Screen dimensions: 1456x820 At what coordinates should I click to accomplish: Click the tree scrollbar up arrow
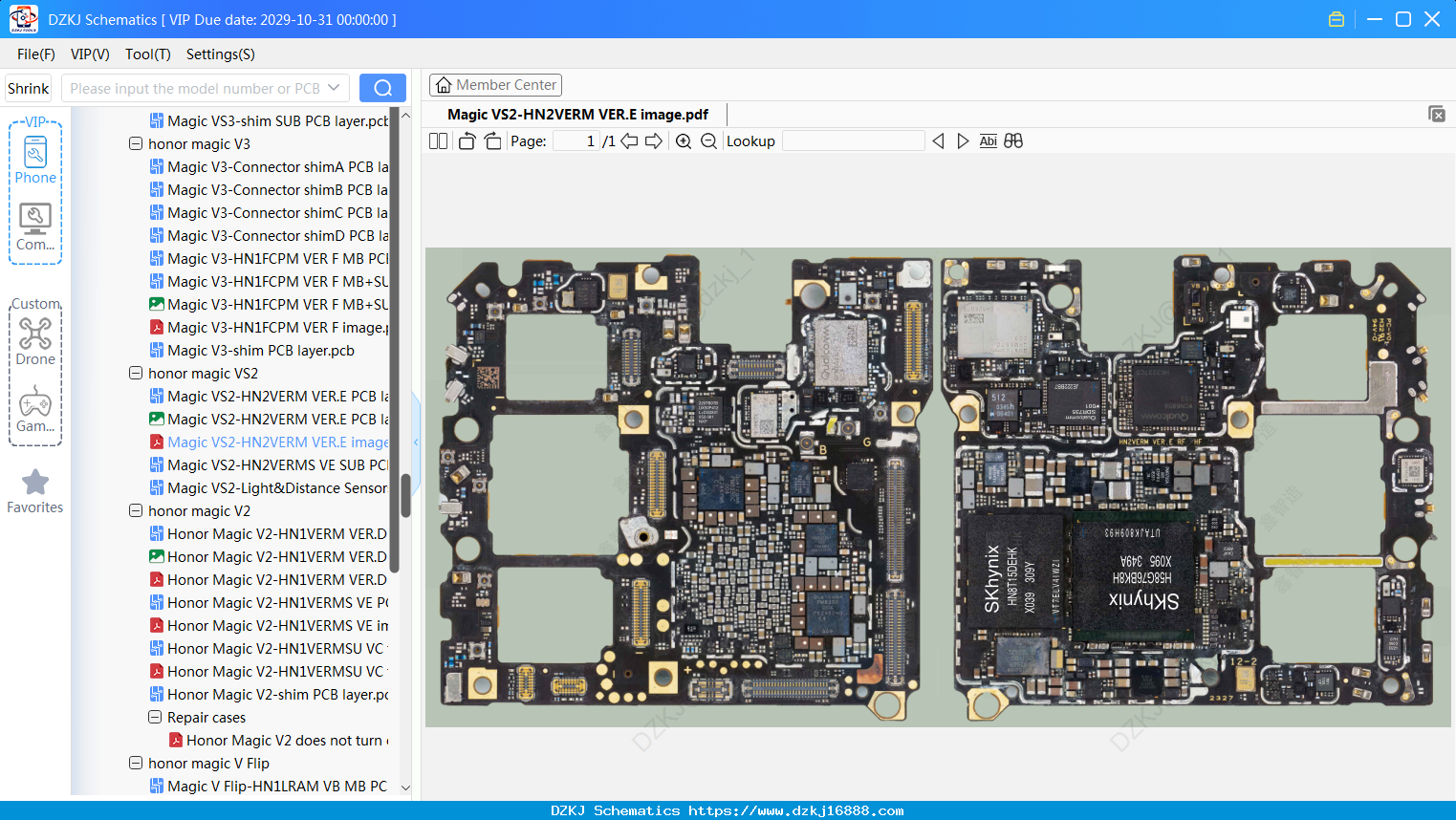coord(405,116)
